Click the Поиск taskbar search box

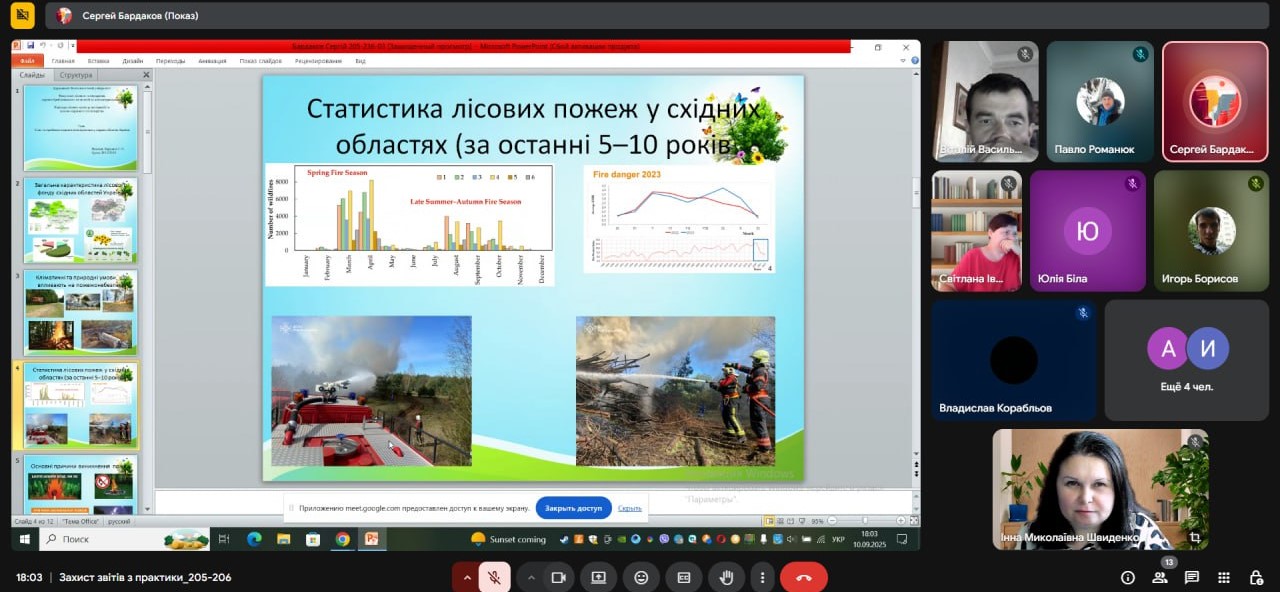[x=124, y=539]
